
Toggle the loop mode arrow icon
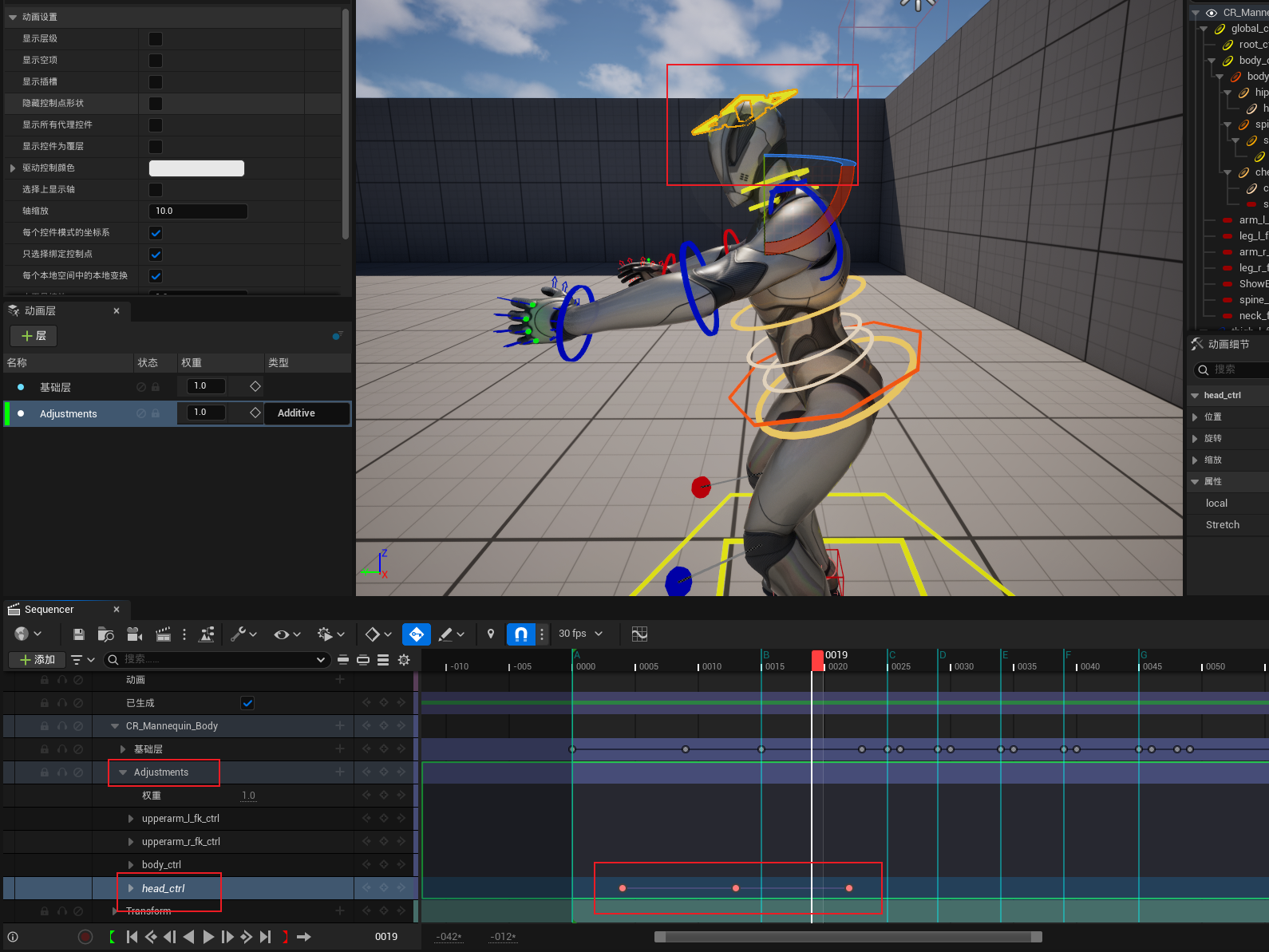(x=304, y=937)
